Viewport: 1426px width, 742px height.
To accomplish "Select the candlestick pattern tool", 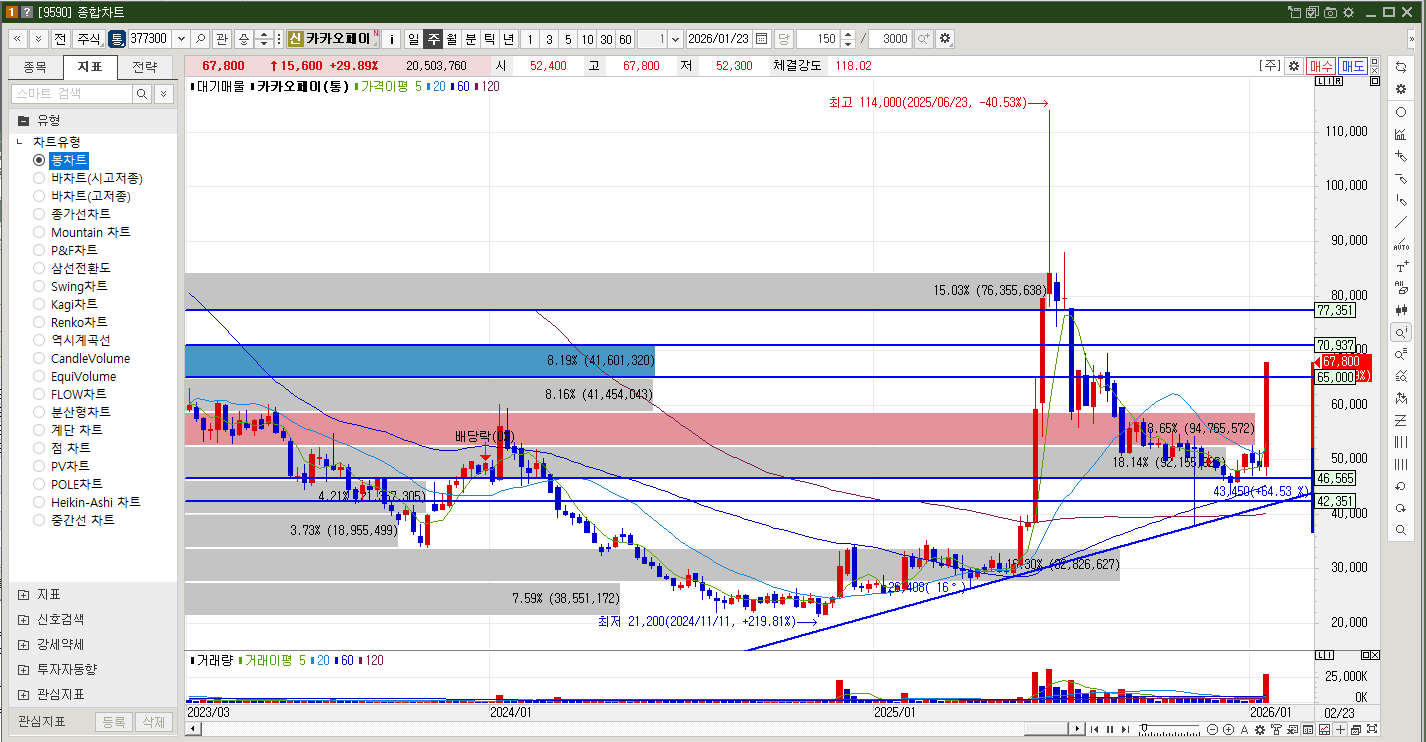I will [x=1400, y=310].
